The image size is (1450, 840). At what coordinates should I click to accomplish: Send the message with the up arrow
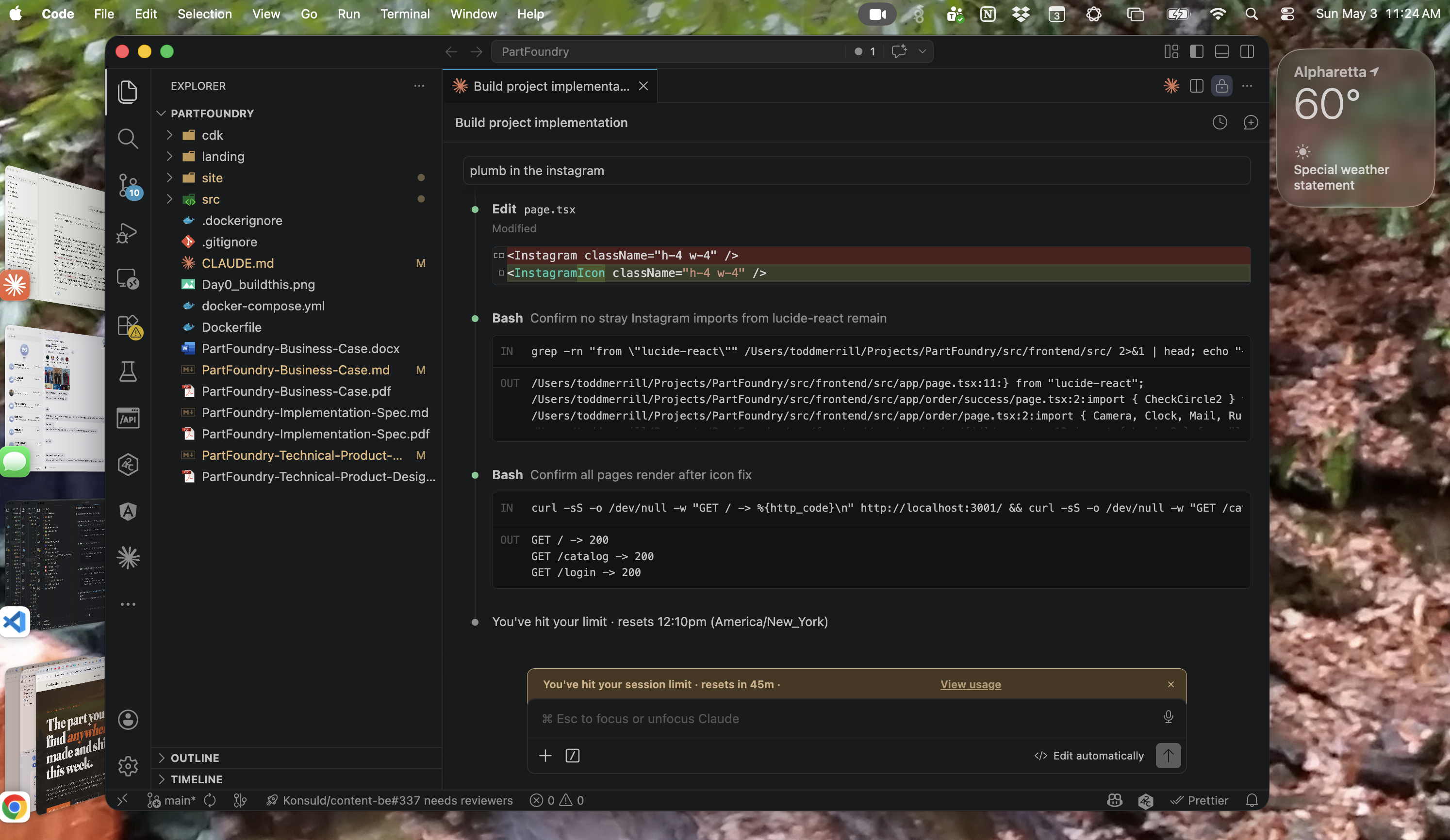click(x=1168, y=756)
